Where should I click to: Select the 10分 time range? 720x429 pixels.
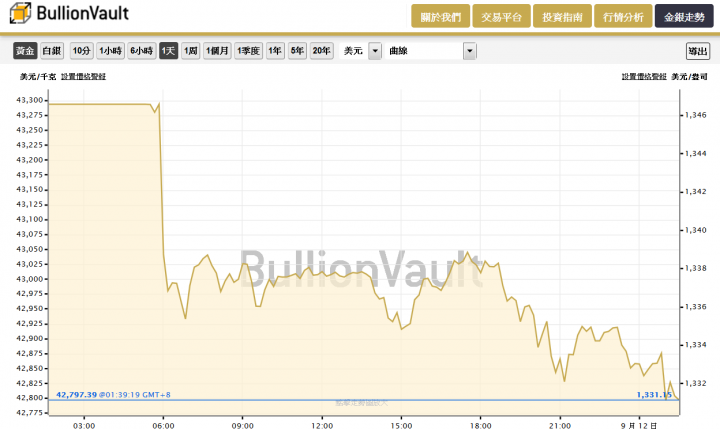pyautogui.click(x=81, y=51)
